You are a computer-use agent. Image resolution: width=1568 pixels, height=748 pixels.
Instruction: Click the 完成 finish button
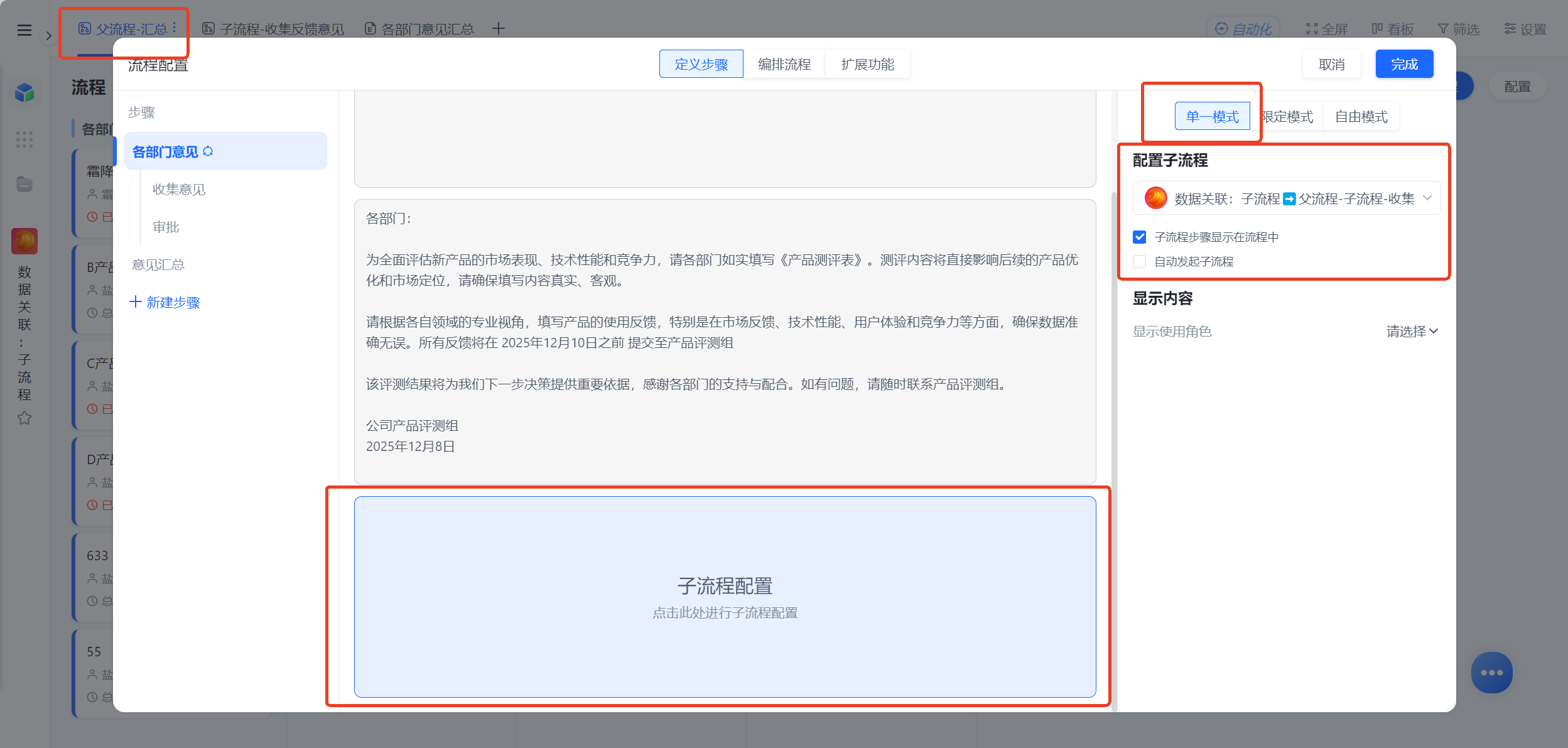[1404, 64]
